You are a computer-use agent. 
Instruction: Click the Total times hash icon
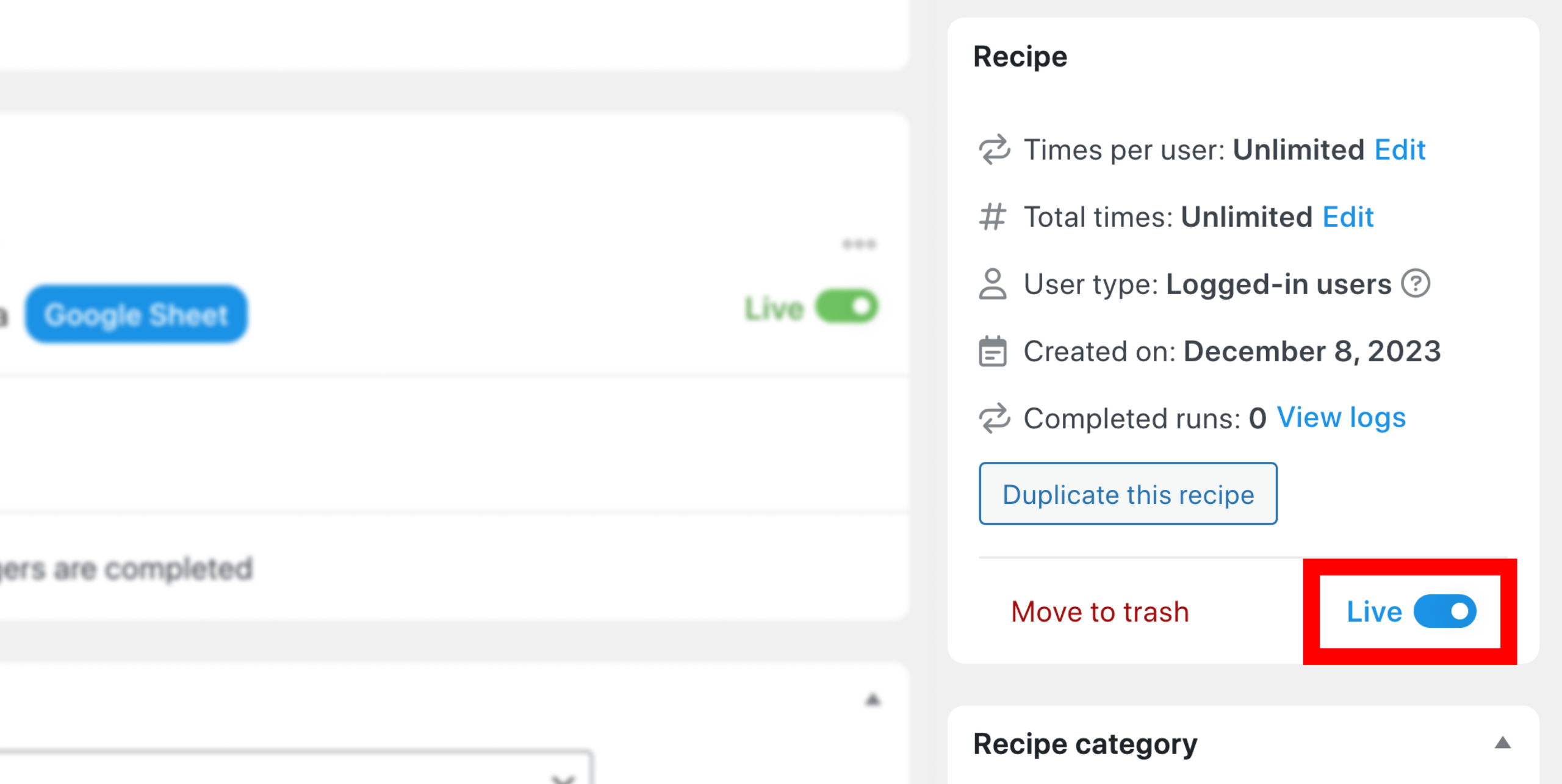click(993, 217)
